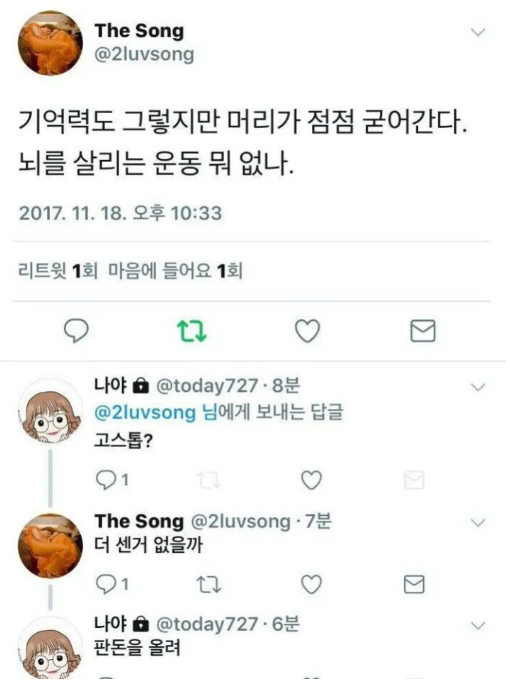Reply to 더 센거 없을까 comment
This screenshot has width=510, height=691.
click(x=106, y=585)
